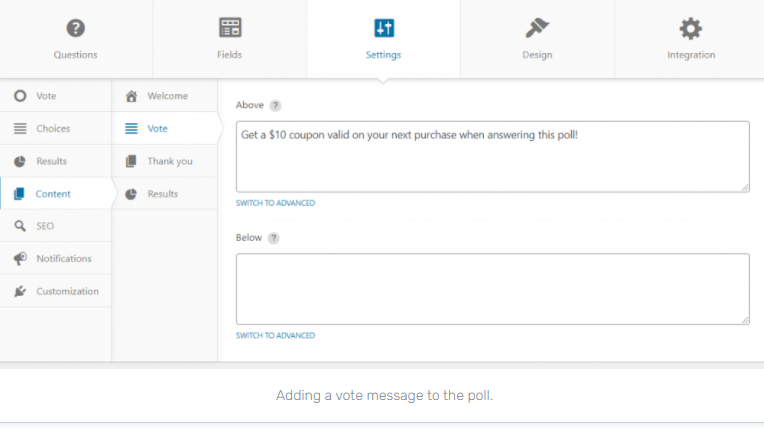Select the Vote item in left sidebar

point(47,96)
